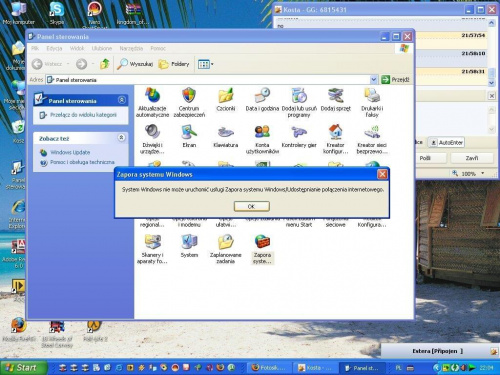Open Konta użytkowników icon
Image resolution: width=500 pixels, height=375 pixels.
[x=262, y=139]
